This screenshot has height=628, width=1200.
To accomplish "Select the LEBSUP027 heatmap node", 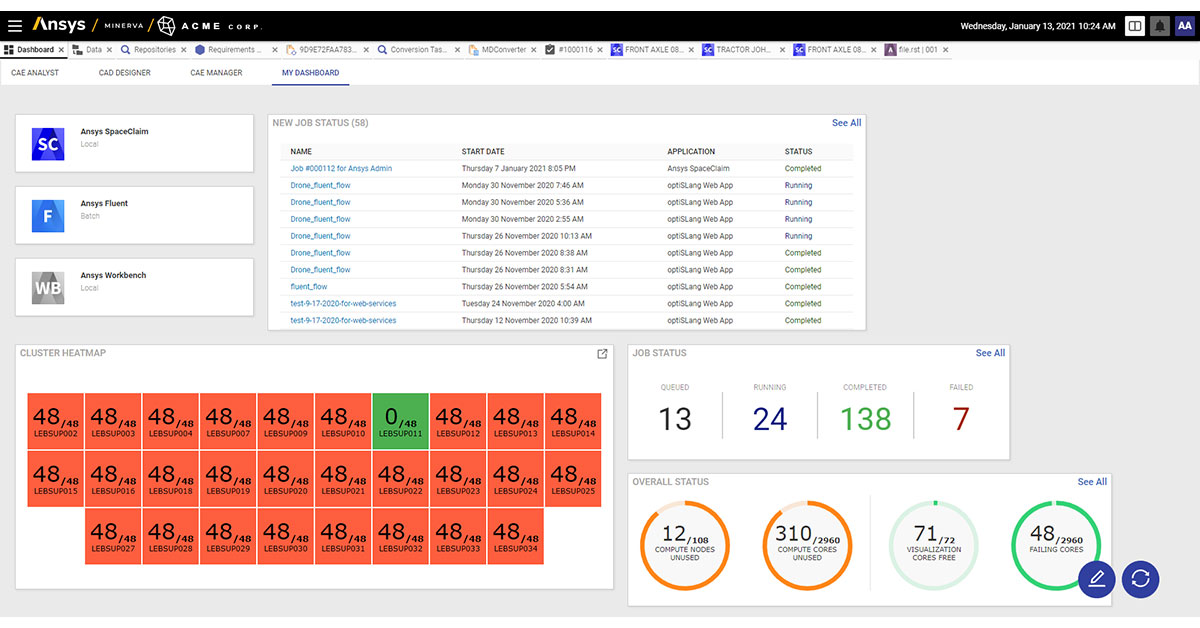I will pos(112,536).
